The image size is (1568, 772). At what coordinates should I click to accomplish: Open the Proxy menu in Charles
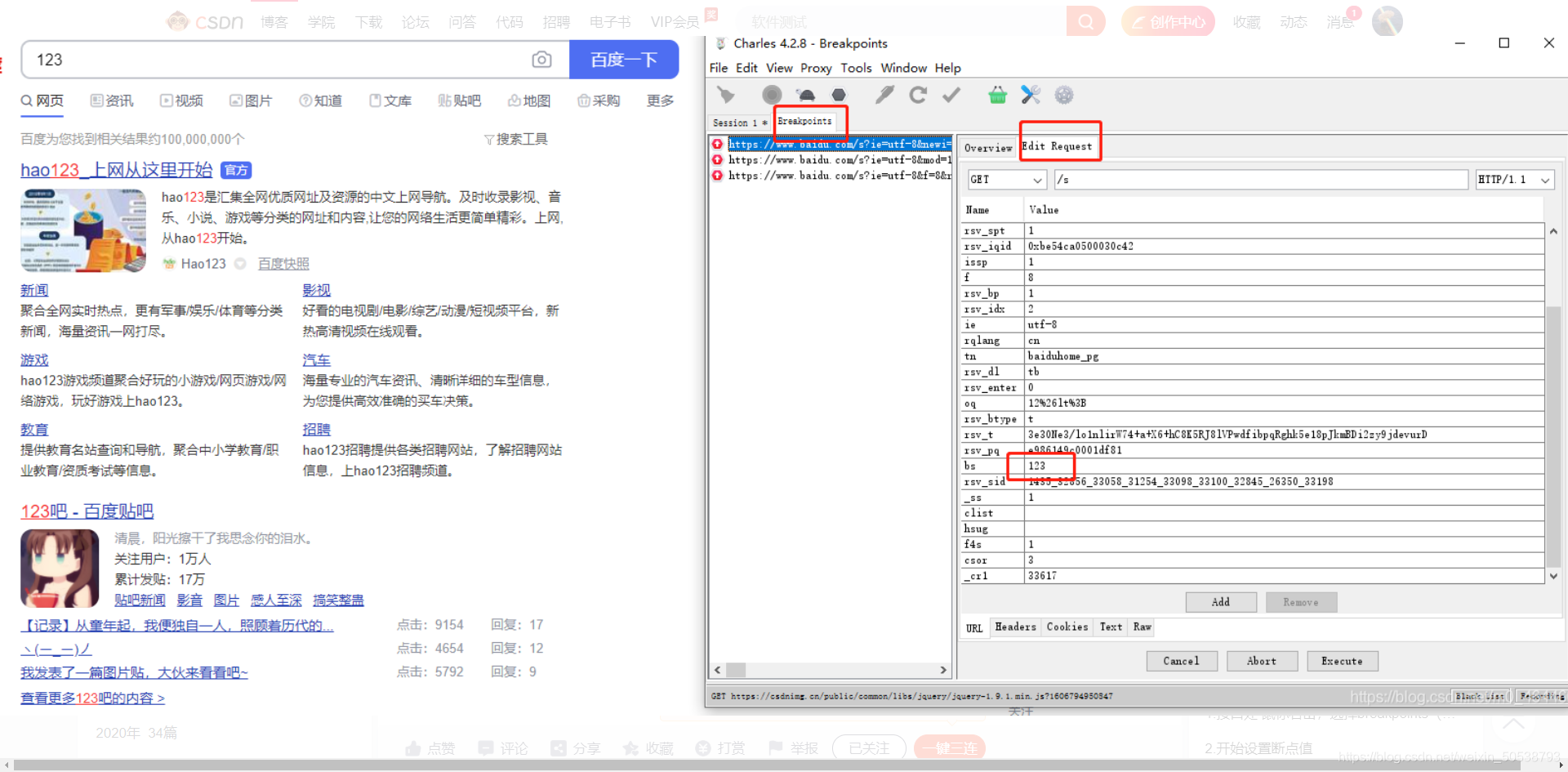coord(816,68)
